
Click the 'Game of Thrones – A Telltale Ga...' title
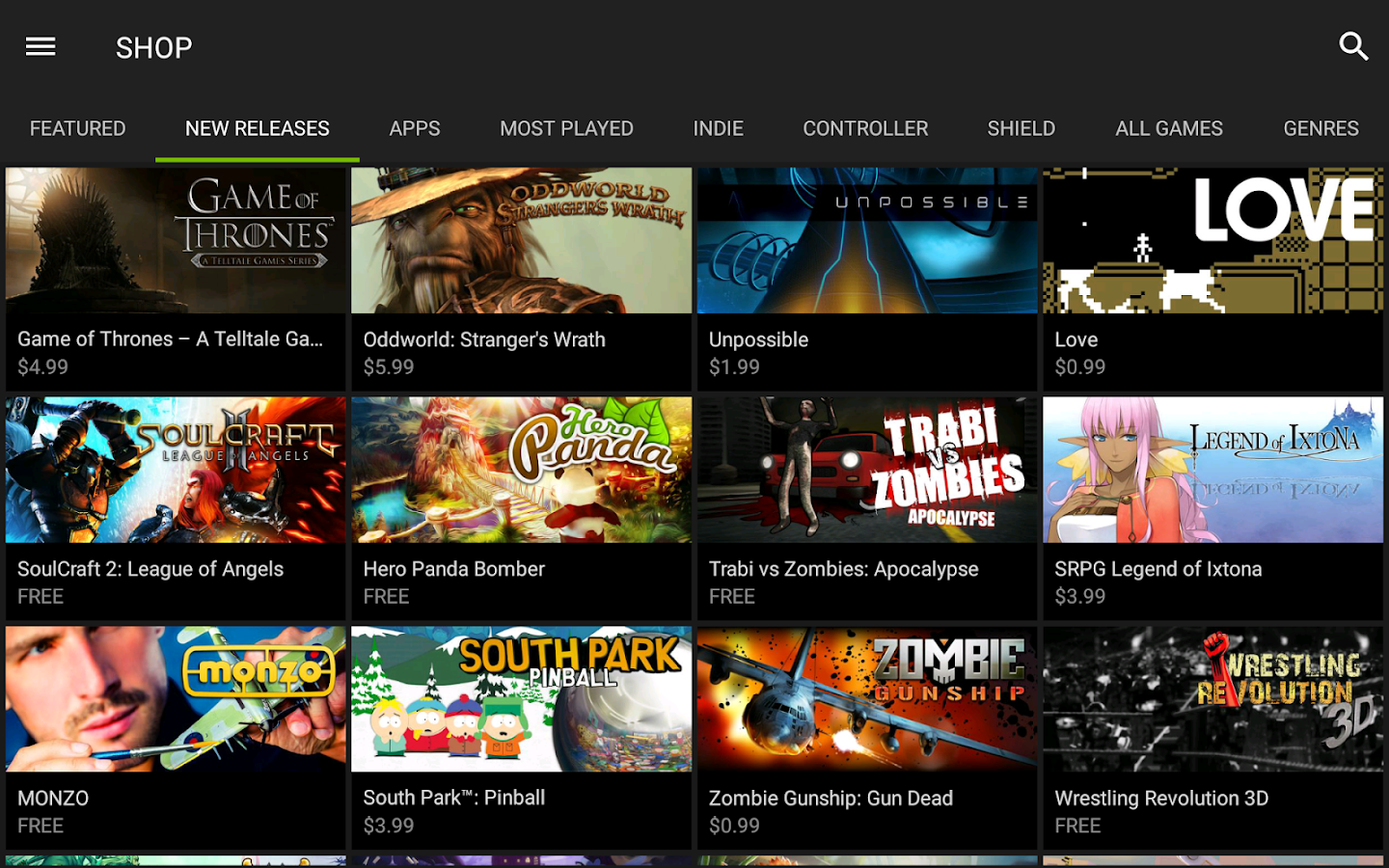click(170, 339)
